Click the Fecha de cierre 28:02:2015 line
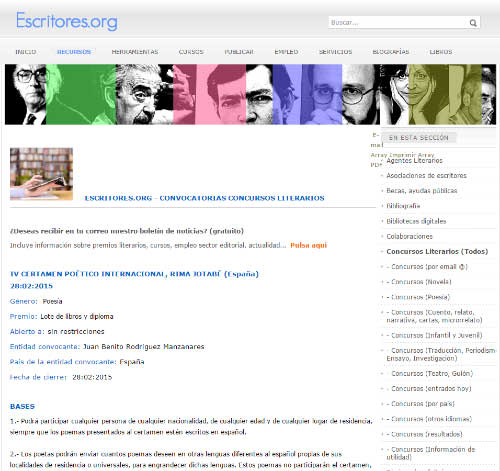The image size is (500, 471). (61, 377)
